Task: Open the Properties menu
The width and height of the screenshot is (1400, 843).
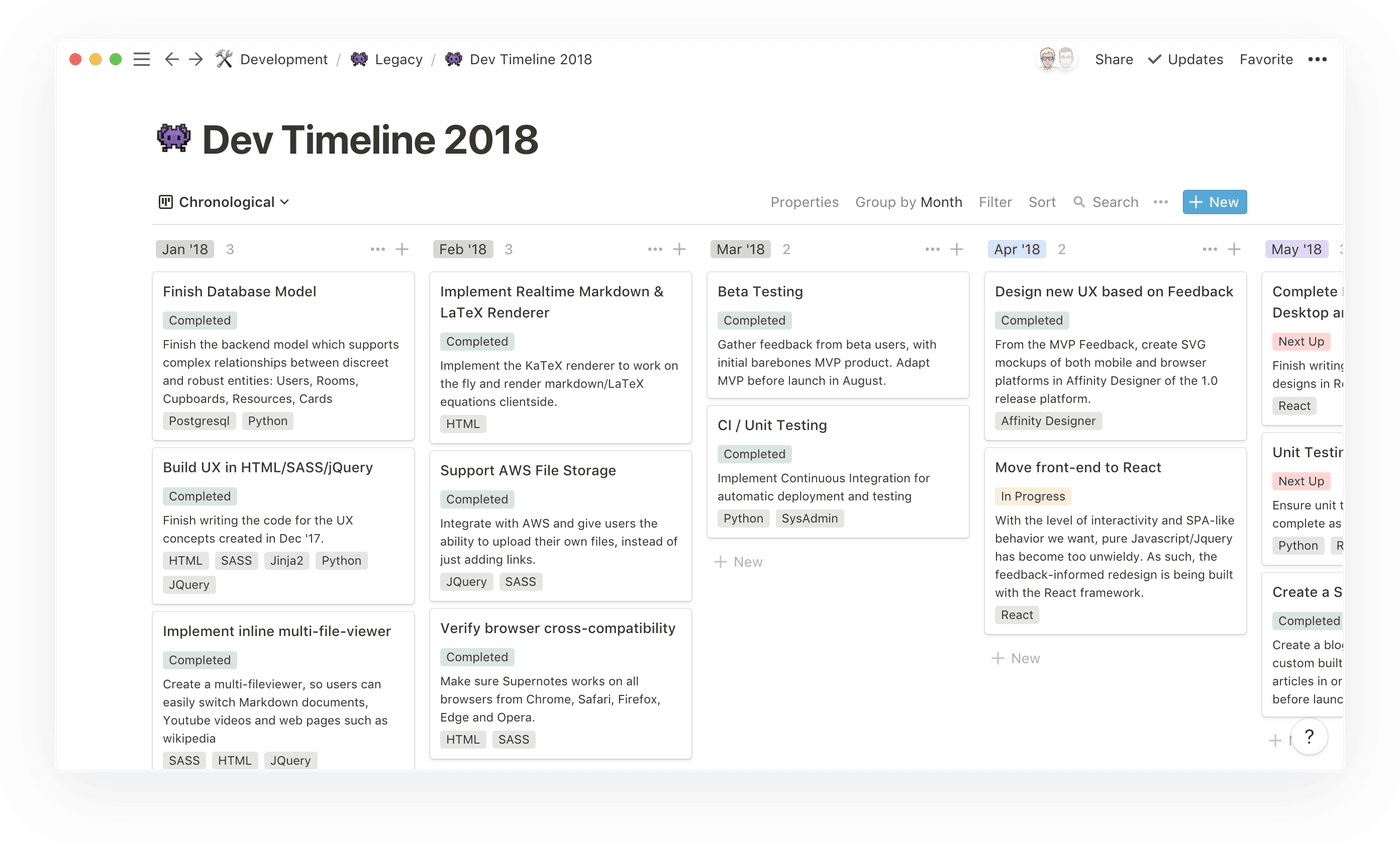Action: (x=804, y=202)
